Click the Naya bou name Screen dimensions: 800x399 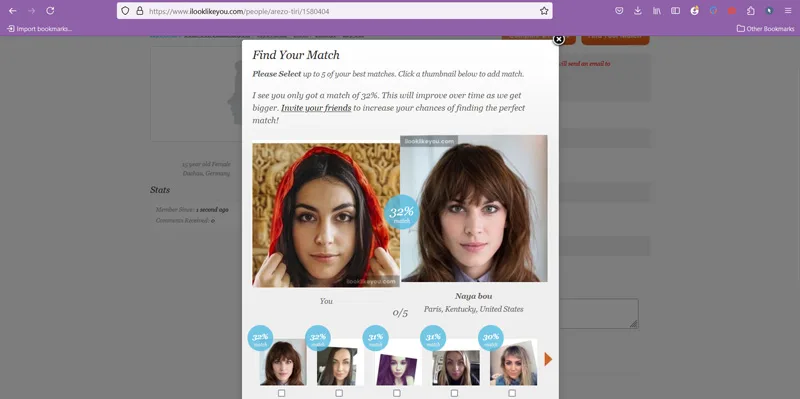(x=473, y=296)
